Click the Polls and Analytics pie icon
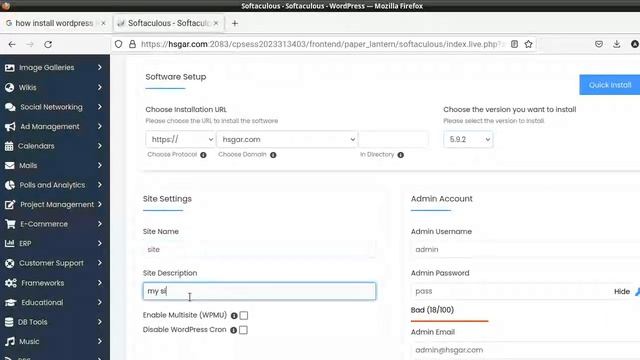This screenshot has width=640, height=360. click(x=10, y=185)
